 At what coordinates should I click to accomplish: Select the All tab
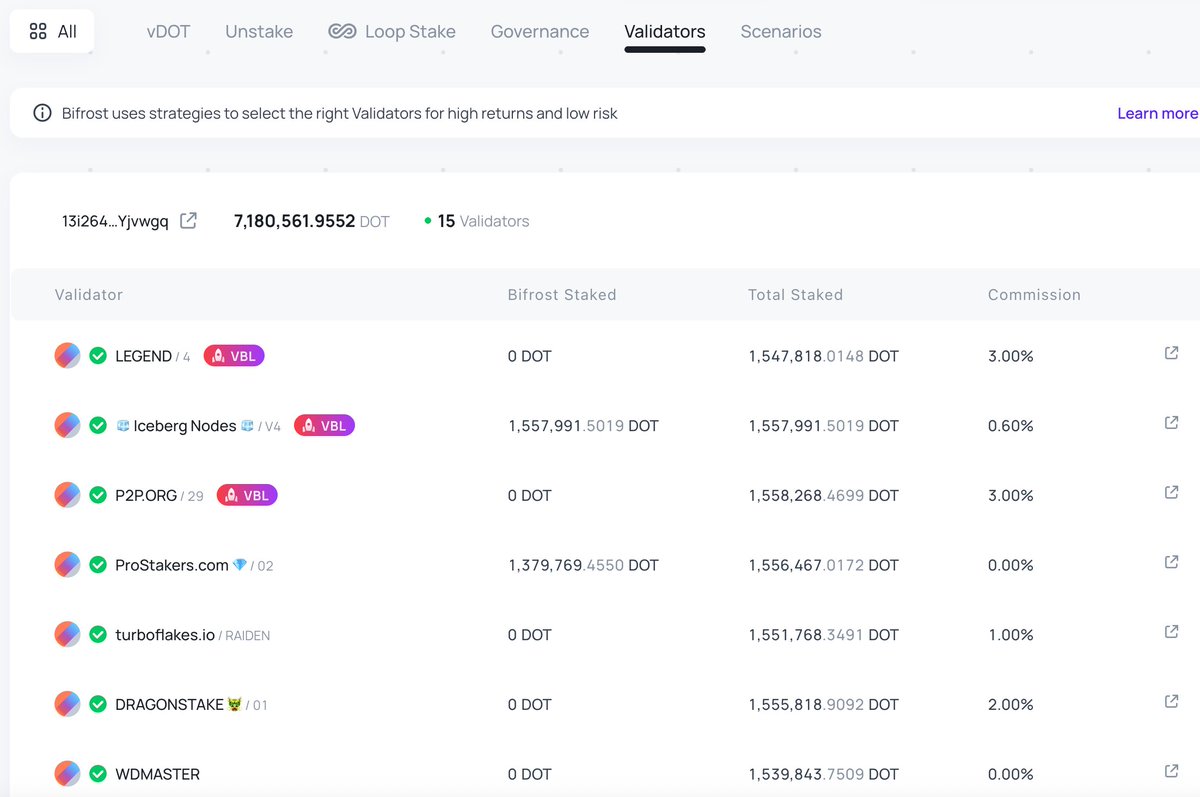(52, 31)
